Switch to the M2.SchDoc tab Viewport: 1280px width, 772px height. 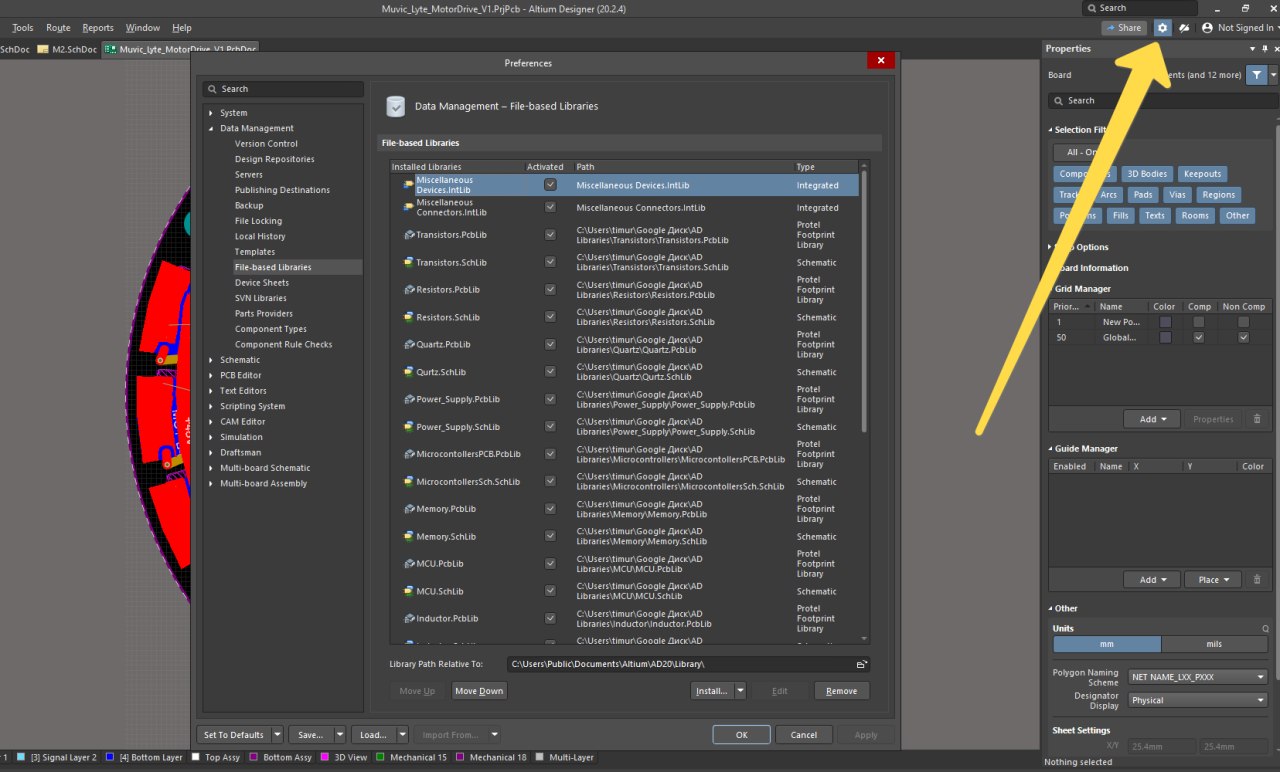[x=68, y=48]
